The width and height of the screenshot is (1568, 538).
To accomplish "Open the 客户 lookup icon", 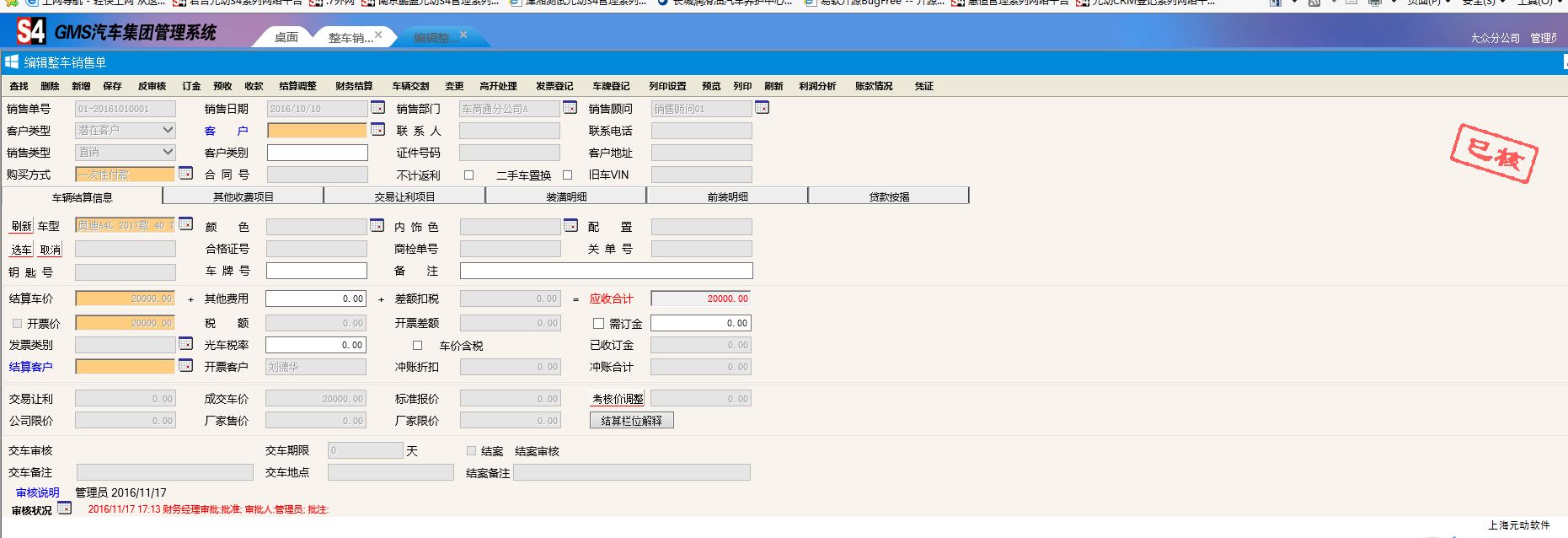I will point(377,130).
